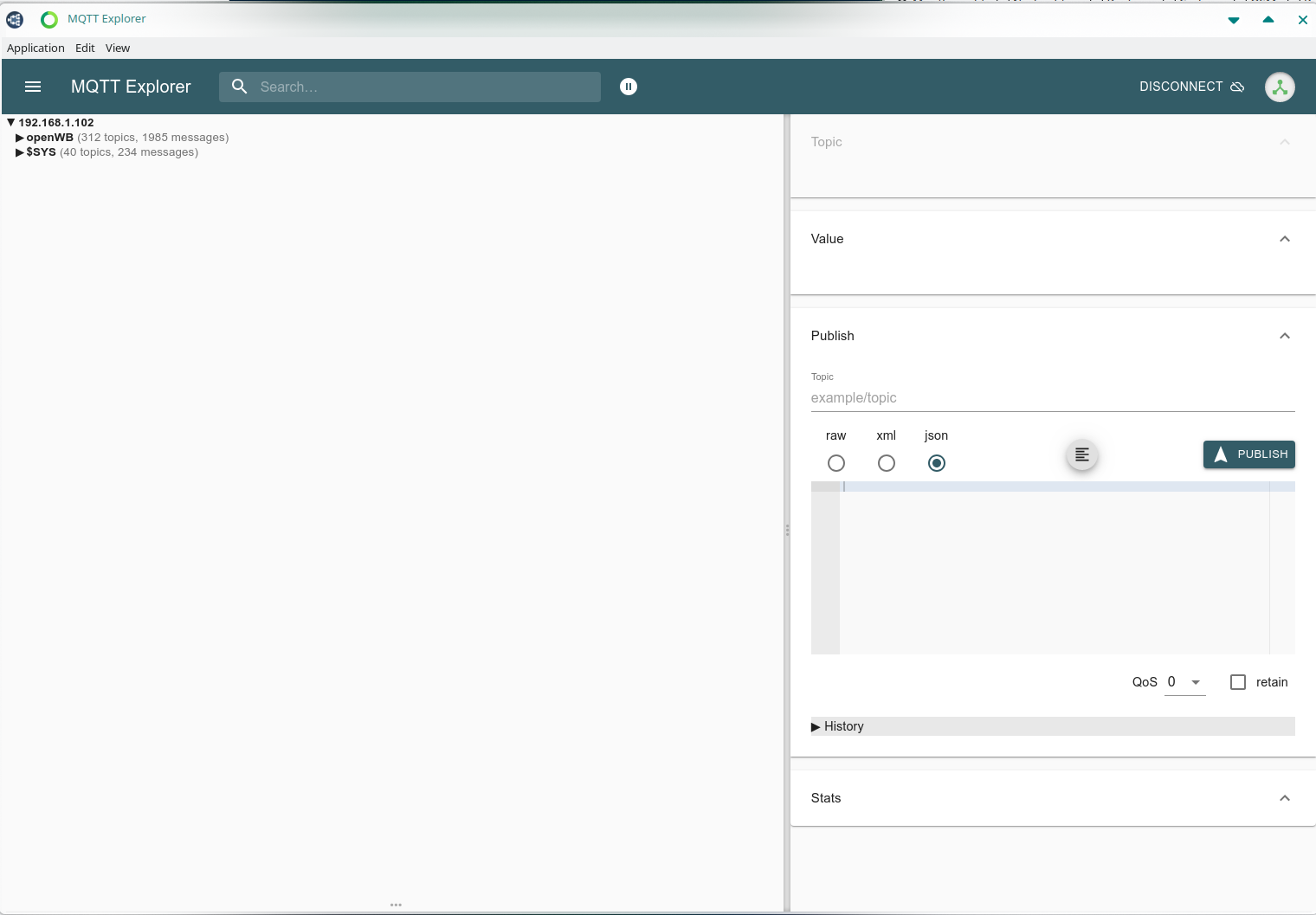Viewport: 1316px width, 915px height.
Task: Pause topic updates with the pause button
Action: [629, 87]
